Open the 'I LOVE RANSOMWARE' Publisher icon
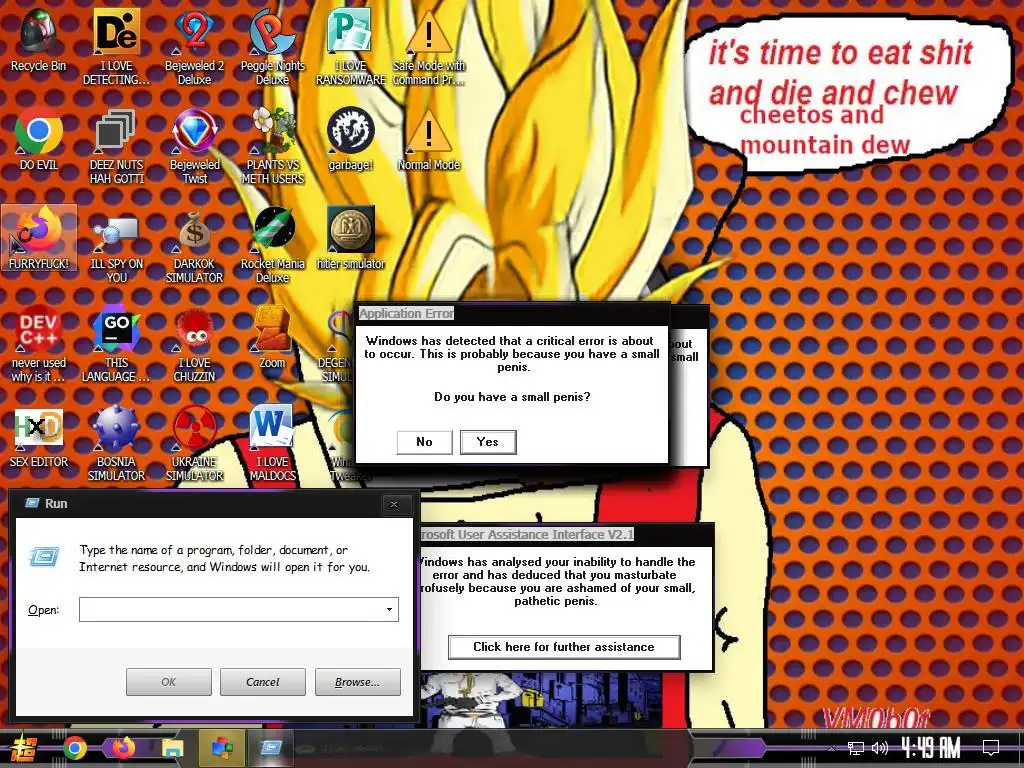Screen dimensions: 1024x768 (x=351, y=46)
